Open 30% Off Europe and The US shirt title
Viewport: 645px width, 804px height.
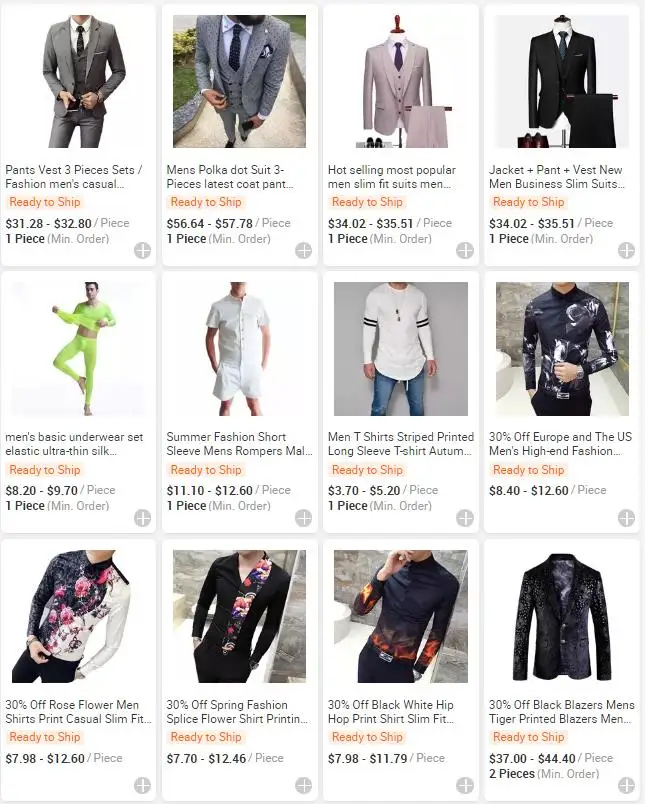tap(560, 444)
